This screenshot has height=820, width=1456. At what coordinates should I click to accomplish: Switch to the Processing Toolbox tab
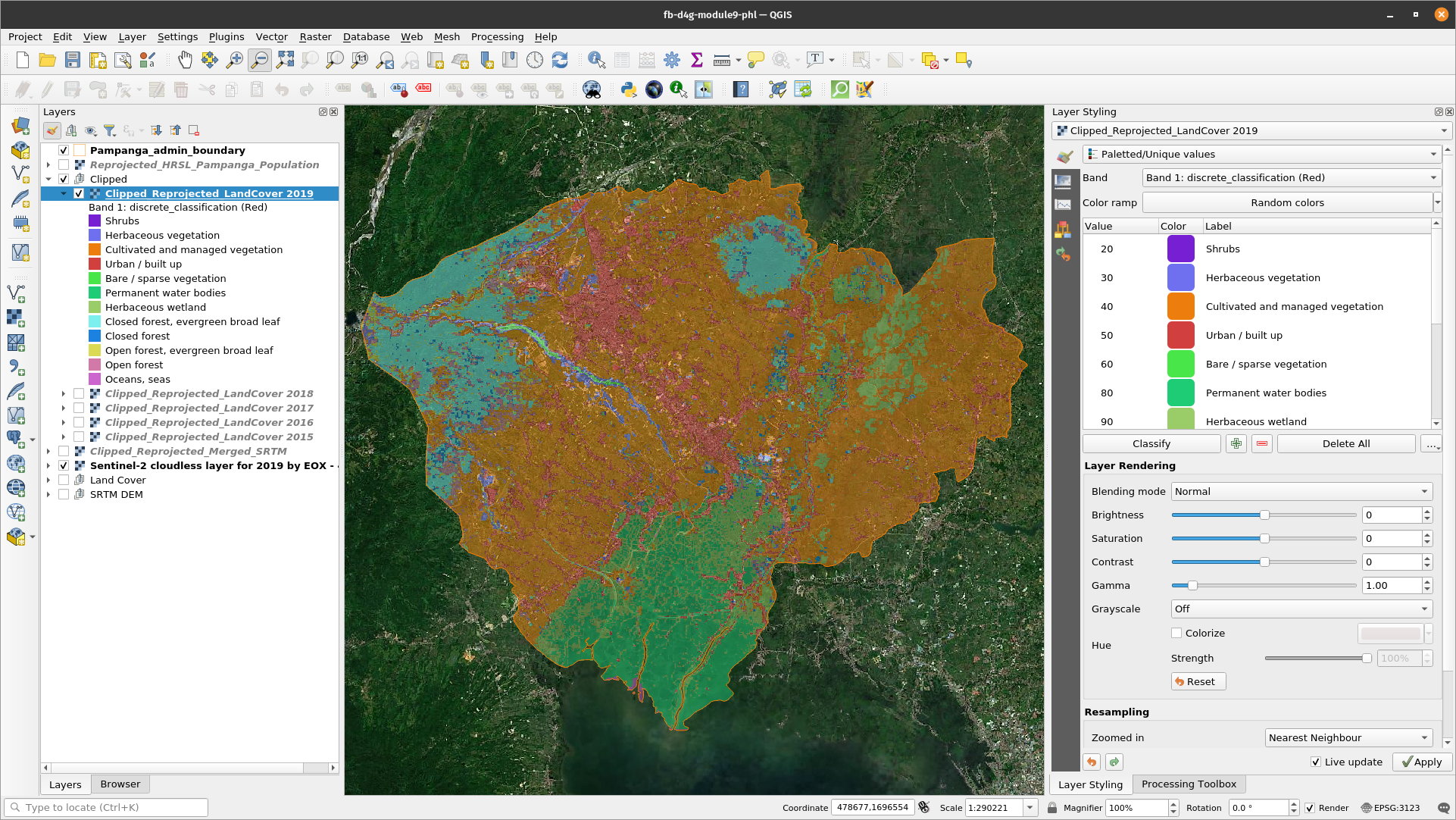(1188, 784)
